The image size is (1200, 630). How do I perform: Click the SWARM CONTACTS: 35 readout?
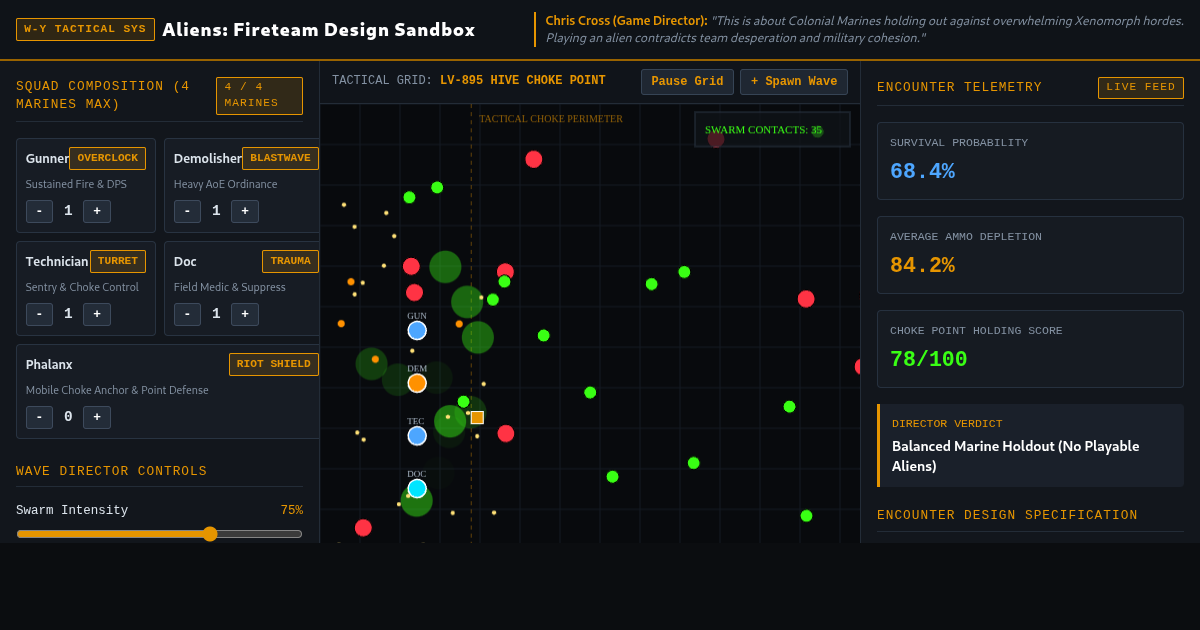[772, 129]
